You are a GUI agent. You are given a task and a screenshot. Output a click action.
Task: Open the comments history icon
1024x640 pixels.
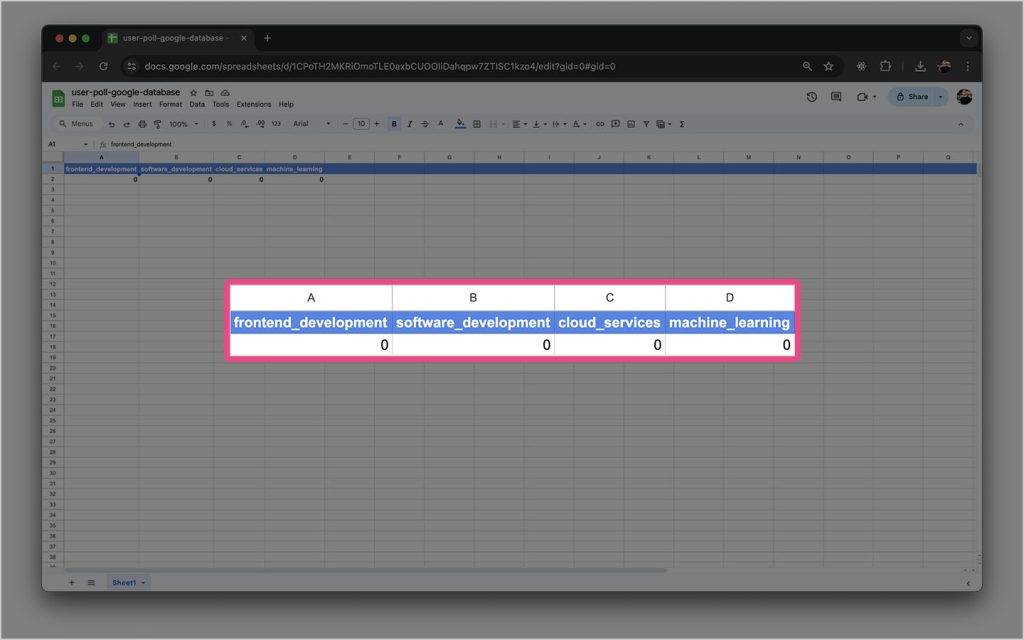[x=836, y=97]
